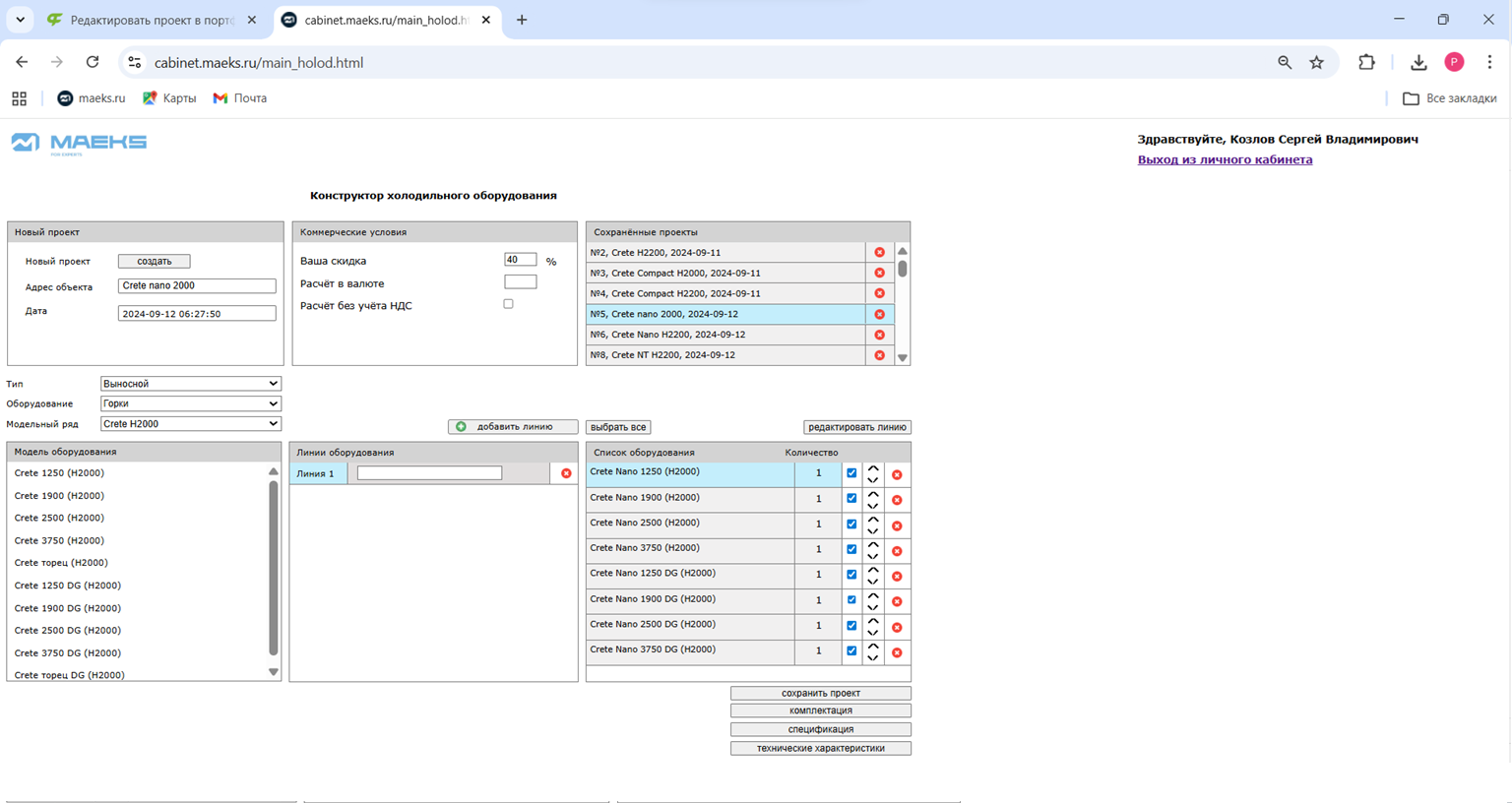This screenshot has height=803, width=1512.
Task: Delete saved project №2 Crete H2200
Action: (x=879, y=253)
